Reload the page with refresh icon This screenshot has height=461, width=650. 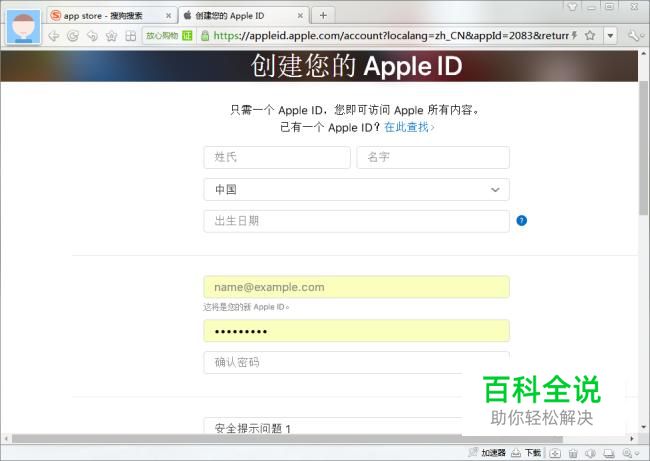73,36
